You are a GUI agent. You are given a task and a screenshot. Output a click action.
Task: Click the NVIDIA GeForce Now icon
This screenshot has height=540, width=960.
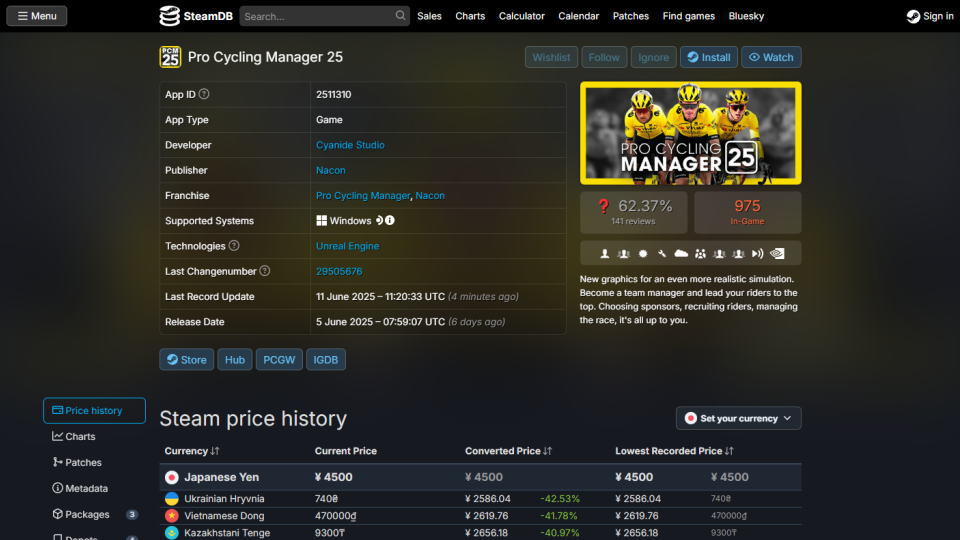(777, 253)
